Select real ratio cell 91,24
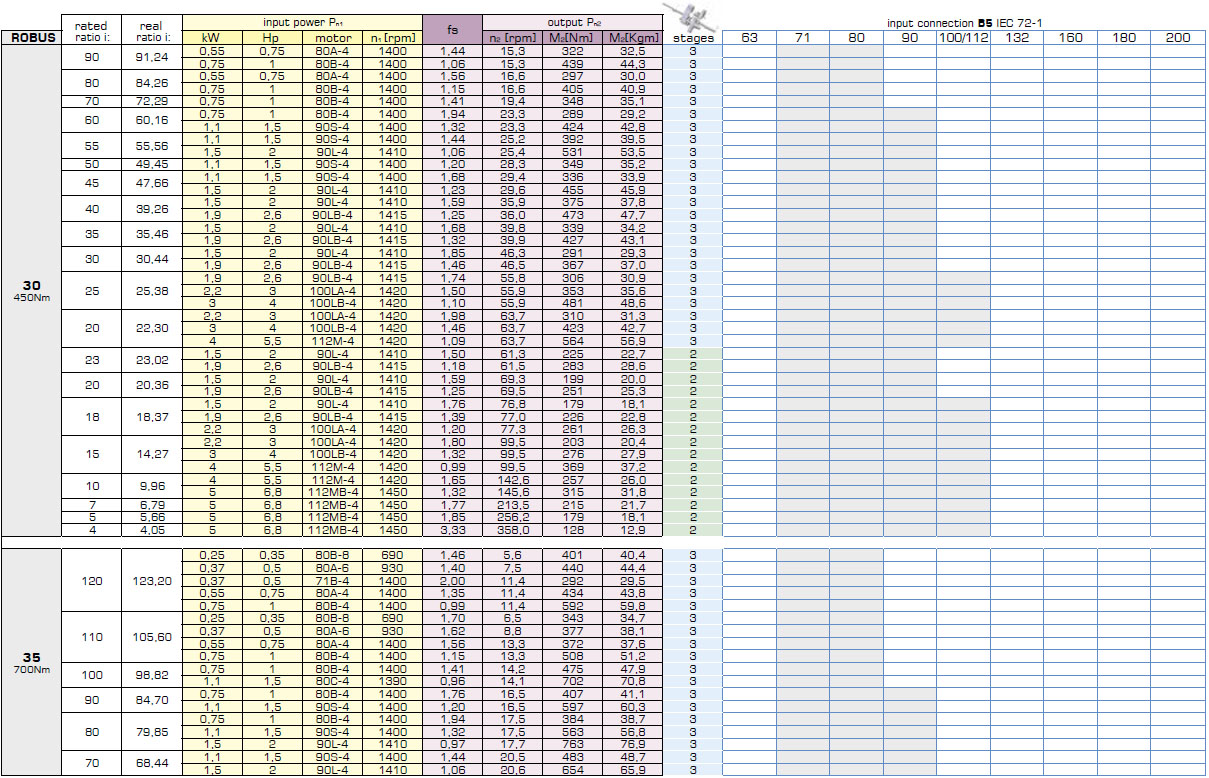Image resolution: width=1209 pixels, height=778 pixels. [x=151, y=57]
